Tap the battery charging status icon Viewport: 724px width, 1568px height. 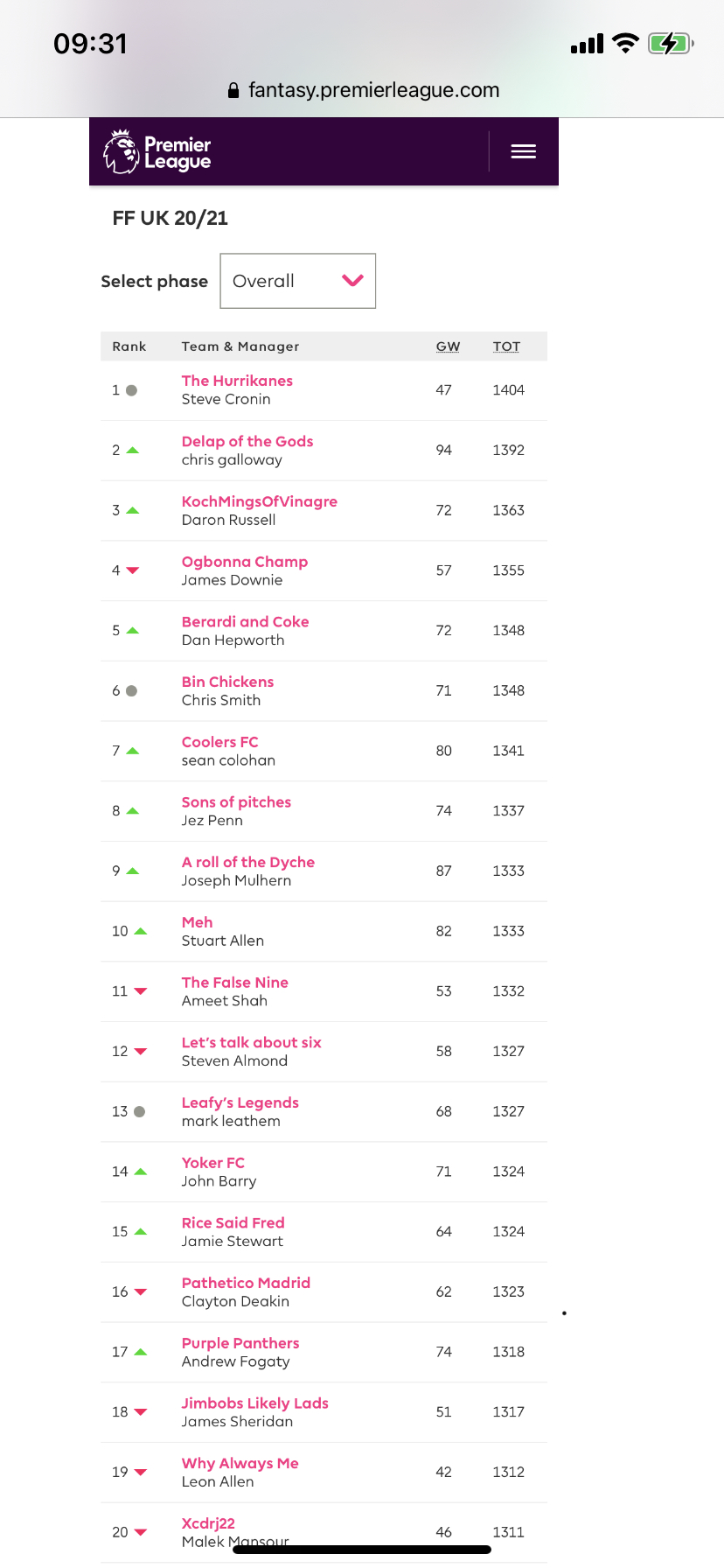(670, 44)
